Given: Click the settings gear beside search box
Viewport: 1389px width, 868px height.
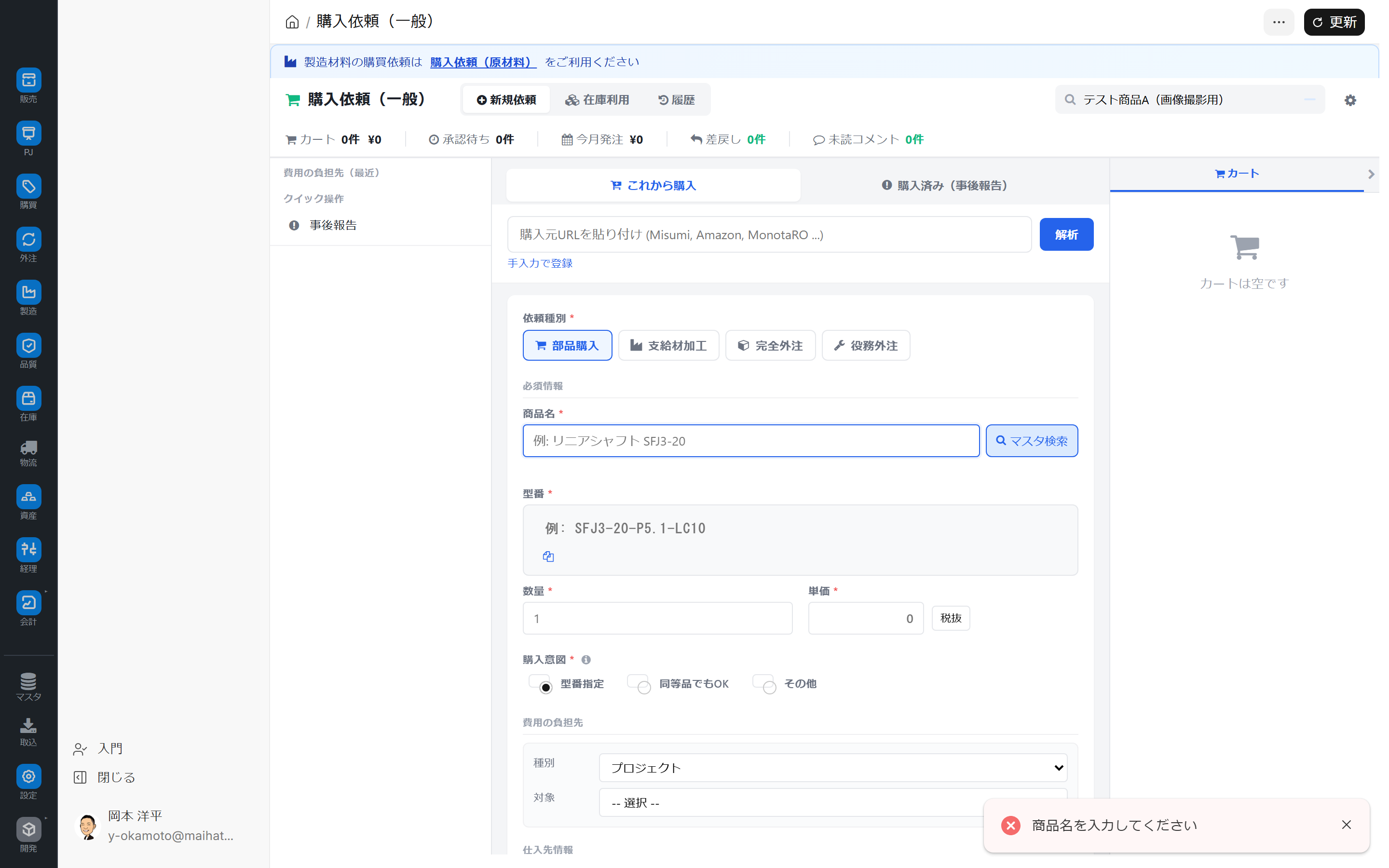Looking at the screenshot, I should (x=1350, y=100).
